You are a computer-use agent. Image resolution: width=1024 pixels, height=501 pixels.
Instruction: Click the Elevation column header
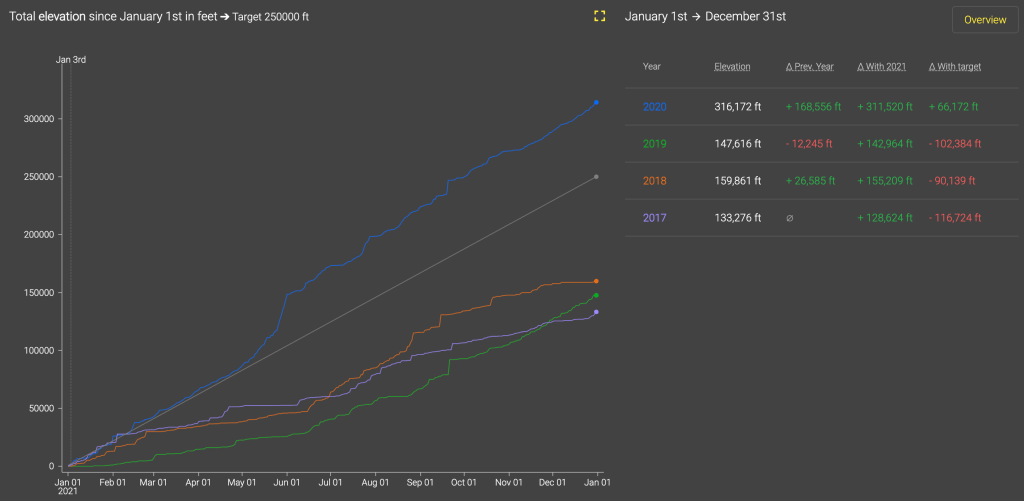click(732, 67)
